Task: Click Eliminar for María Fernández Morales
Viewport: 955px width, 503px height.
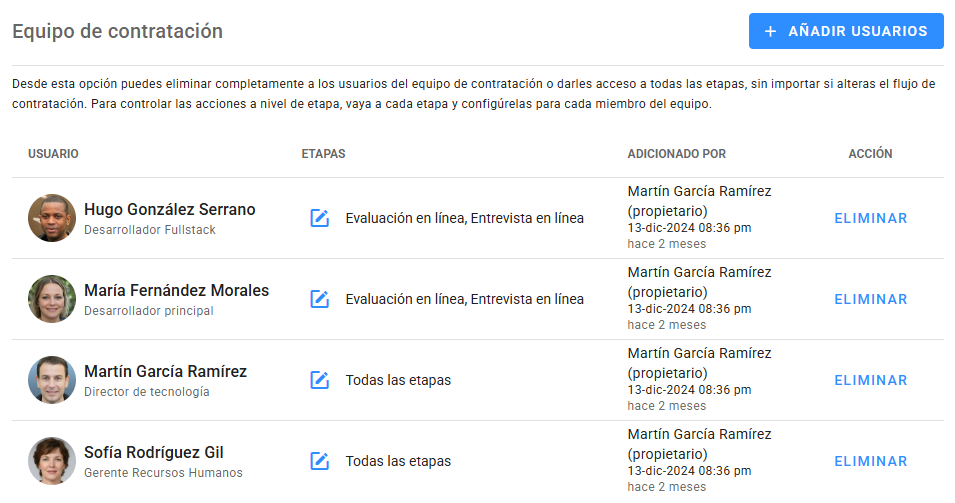Action: 870,299
